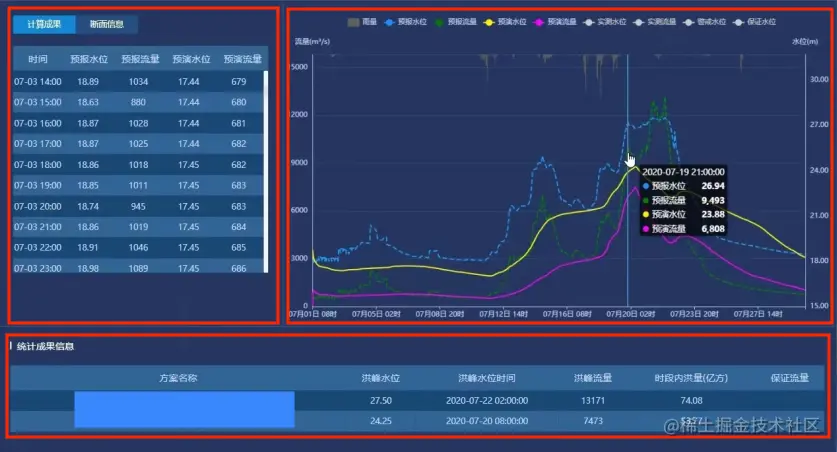Click the 预演流量 column header in results table

[x=242, y=59]
